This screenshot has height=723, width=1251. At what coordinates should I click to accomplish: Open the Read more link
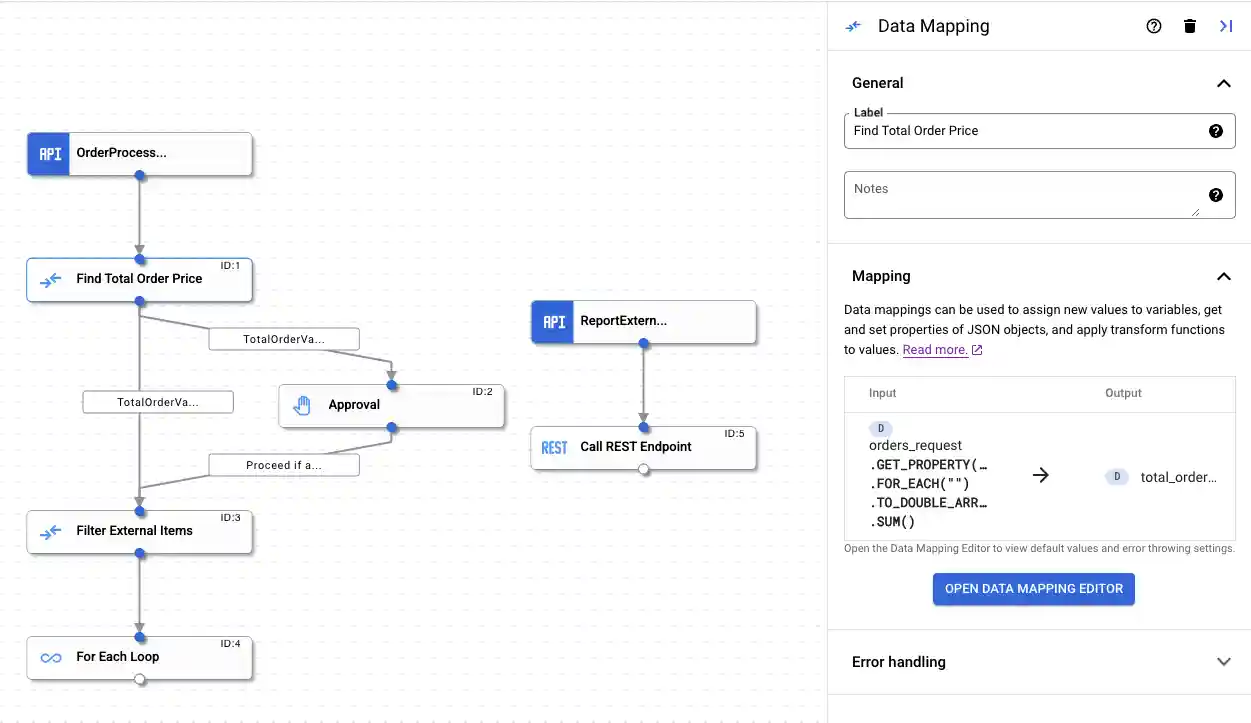tap(936, 349)
